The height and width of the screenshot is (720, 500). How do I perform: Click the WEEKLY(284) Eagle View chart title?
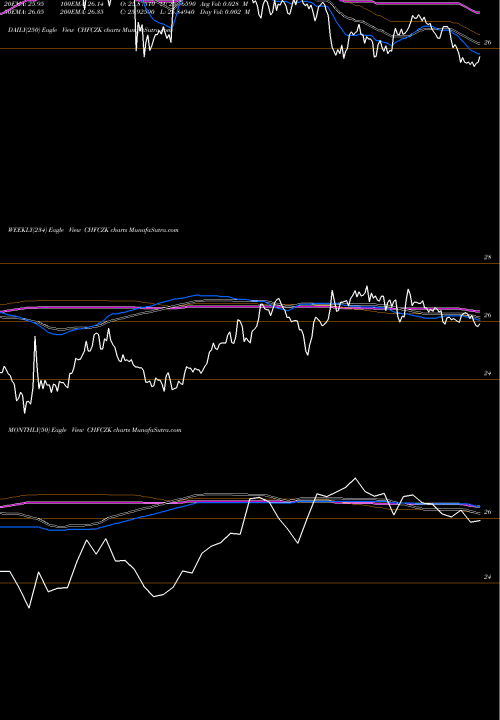pos(93,230)
